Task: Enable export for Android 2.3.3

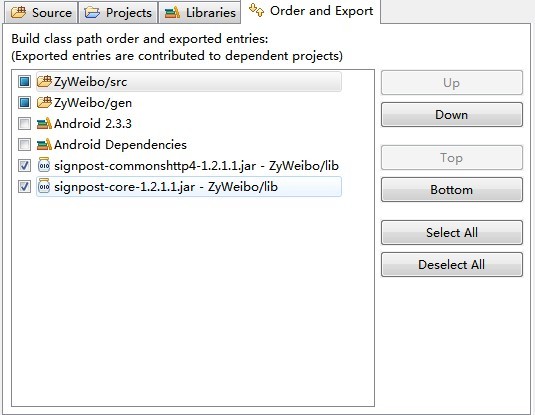Action: pos(24,124)
